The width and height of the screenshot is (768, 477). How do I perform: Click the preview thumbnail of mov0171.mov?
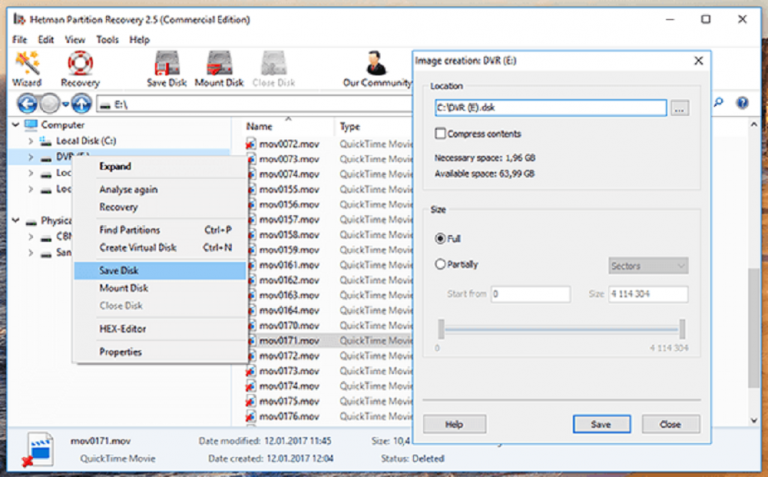(x=38, y=450)
